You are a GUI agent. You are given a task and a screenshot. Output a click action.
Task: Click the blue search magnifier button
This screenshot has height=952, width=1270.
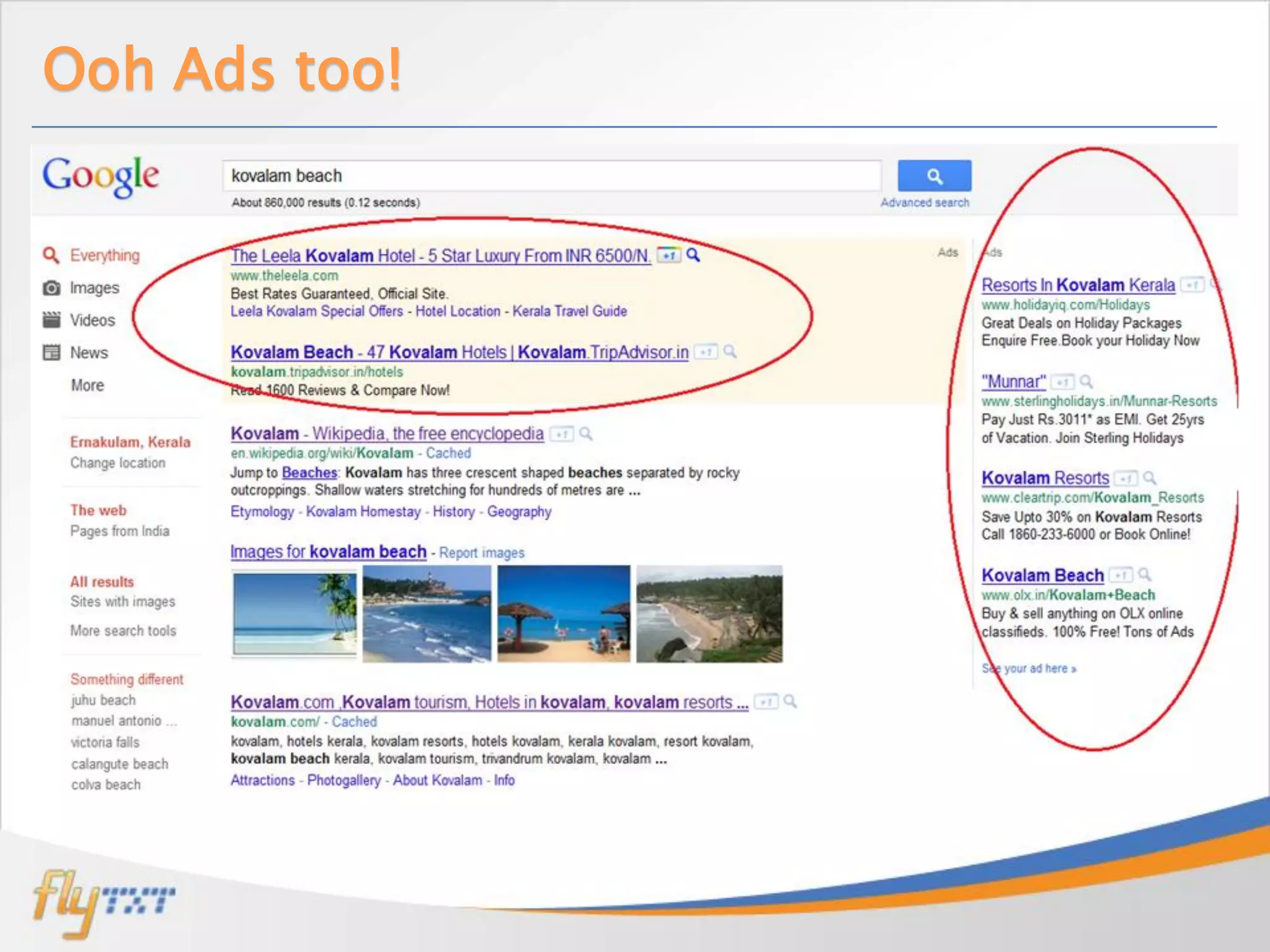(x=934, y=176)
